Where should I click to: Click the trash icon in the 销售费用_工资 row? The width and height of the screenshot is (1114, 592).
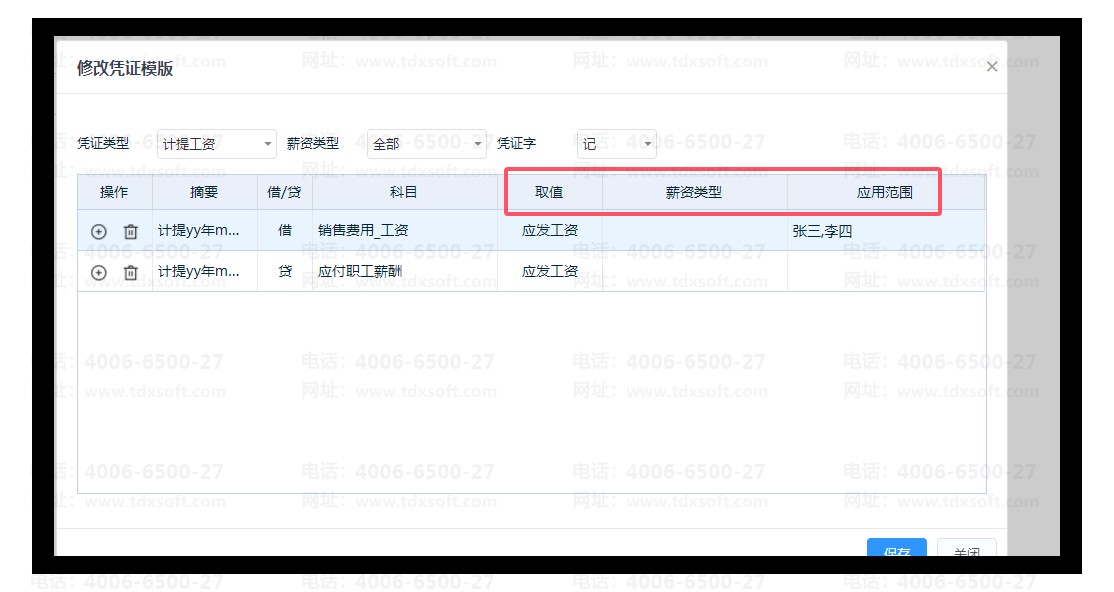[130, 231]
